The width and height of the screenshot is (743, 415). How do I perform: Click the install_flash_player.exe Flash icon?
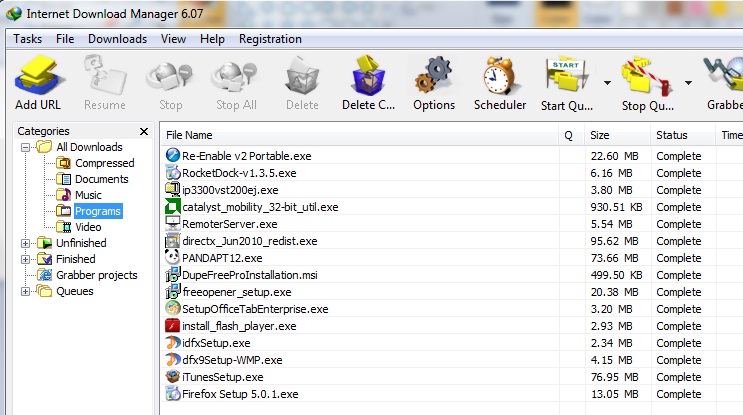click(172, 325)
